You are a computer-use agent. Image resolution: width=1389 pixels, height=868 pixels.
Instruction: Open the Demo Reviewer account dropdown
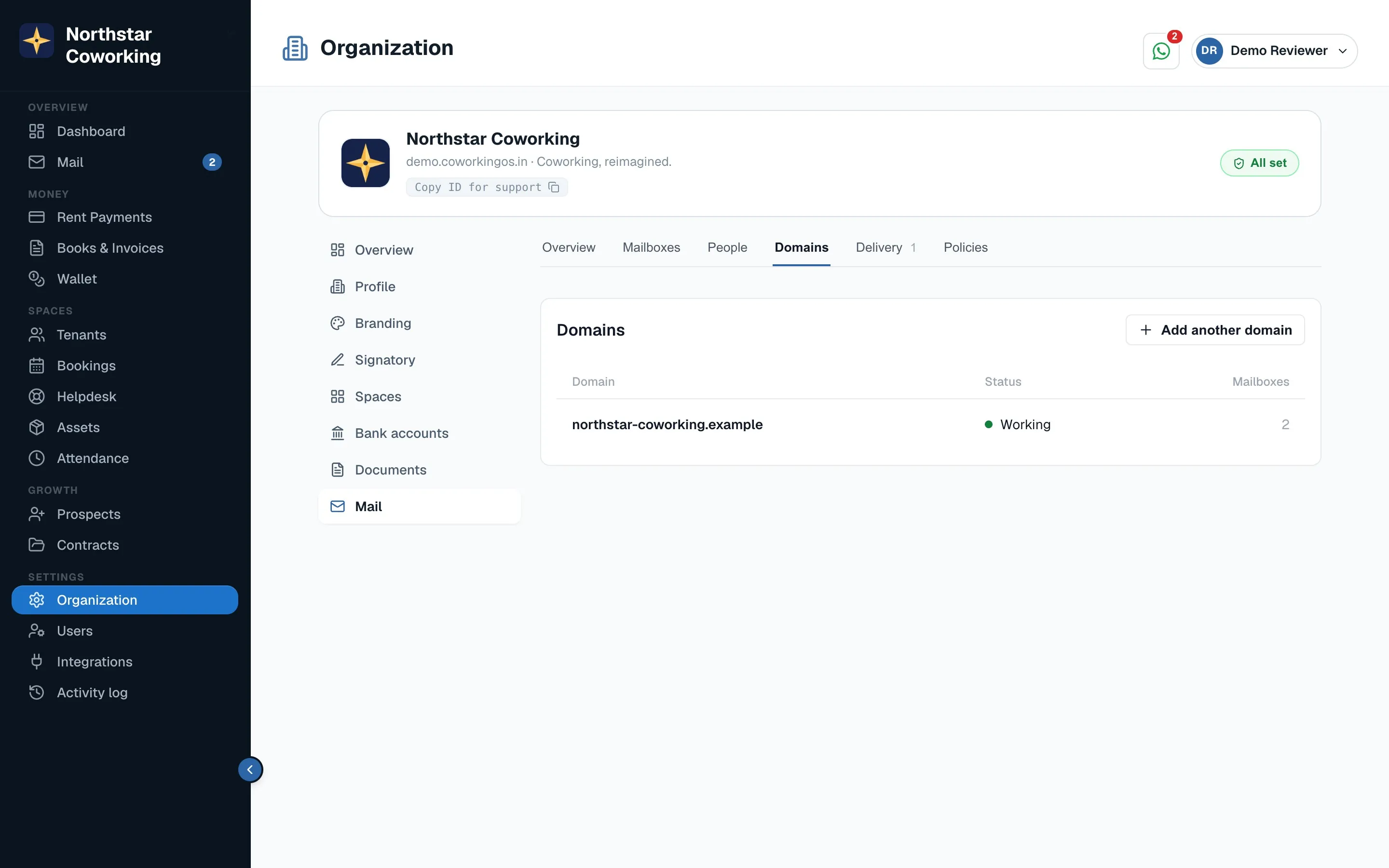point(1274,51)
